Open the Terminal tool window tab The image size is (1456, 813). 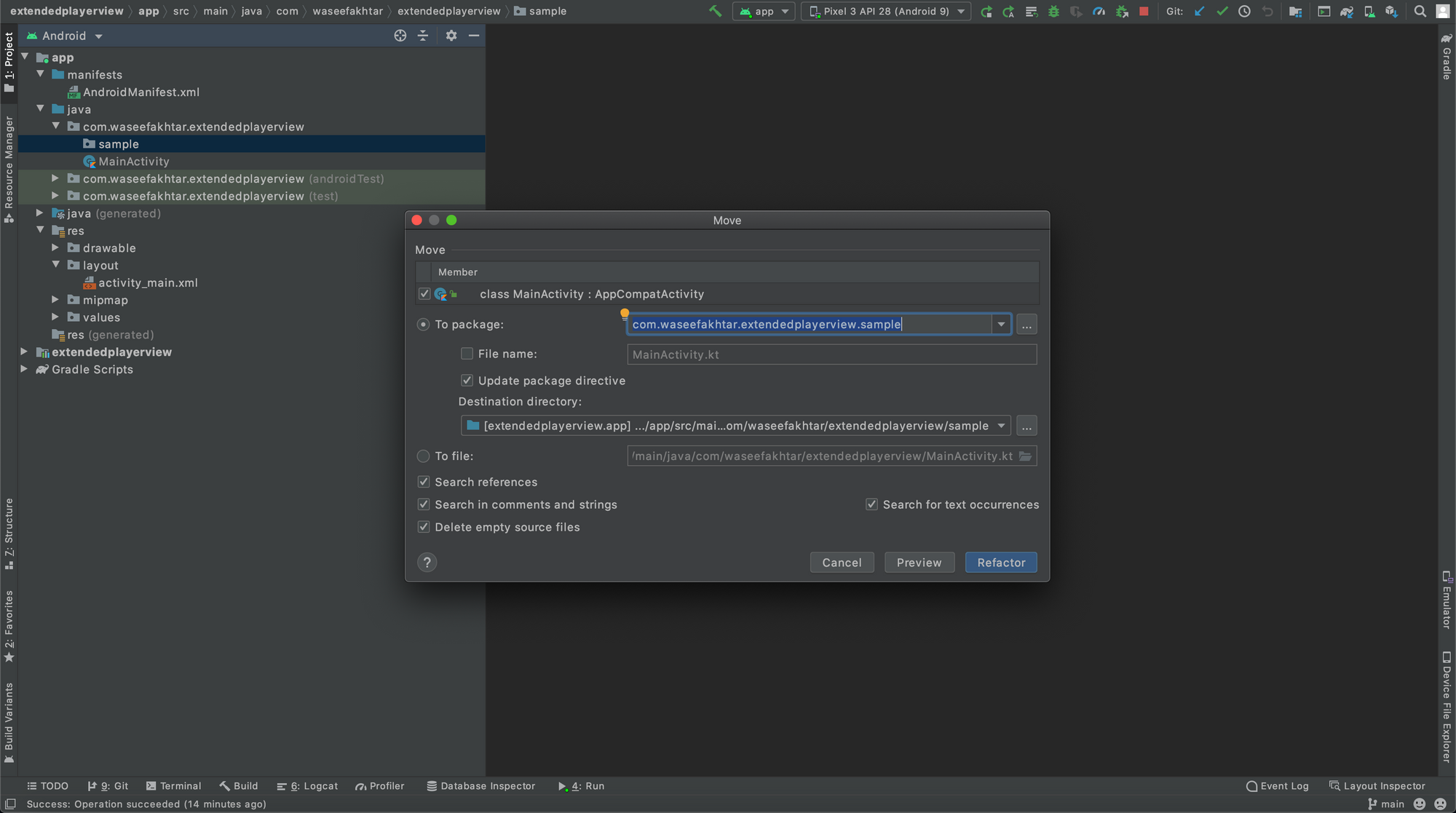click(x=173, y=786)
